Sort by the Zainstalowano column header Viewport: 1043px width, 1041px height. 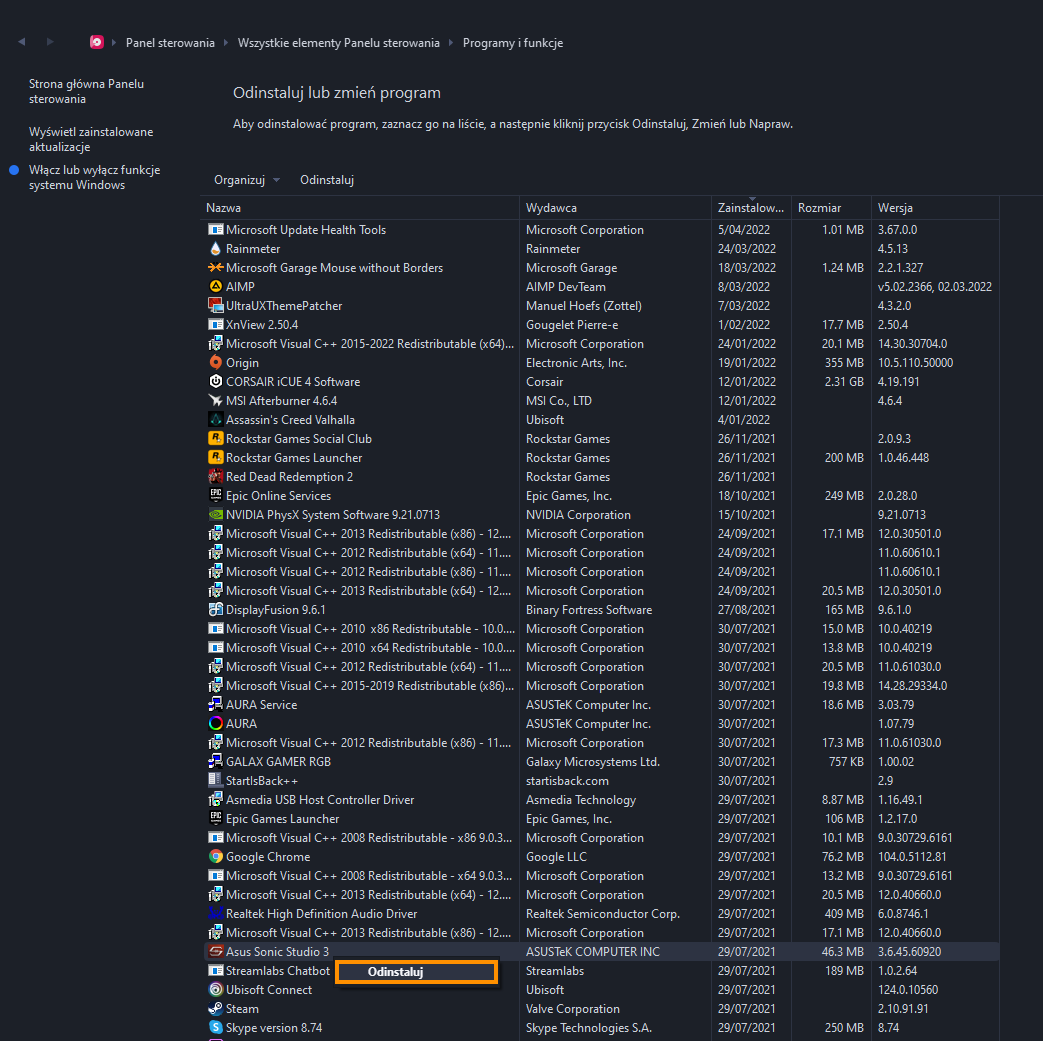[x=752, y=208]
